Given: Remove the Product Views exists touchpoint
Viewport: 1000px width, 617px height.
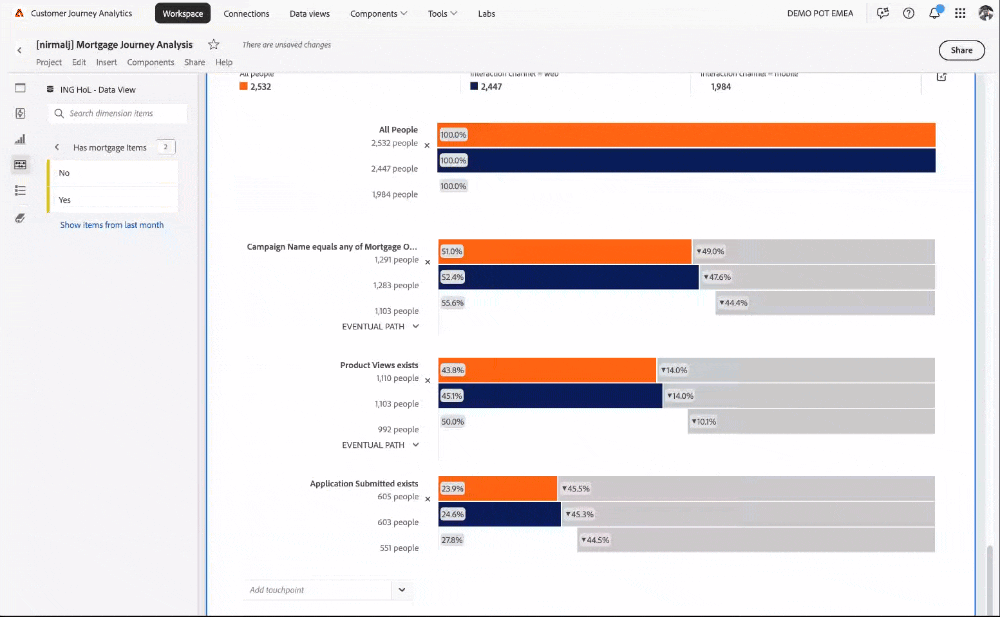Looking at the screenshot, I should click(427, 381).
